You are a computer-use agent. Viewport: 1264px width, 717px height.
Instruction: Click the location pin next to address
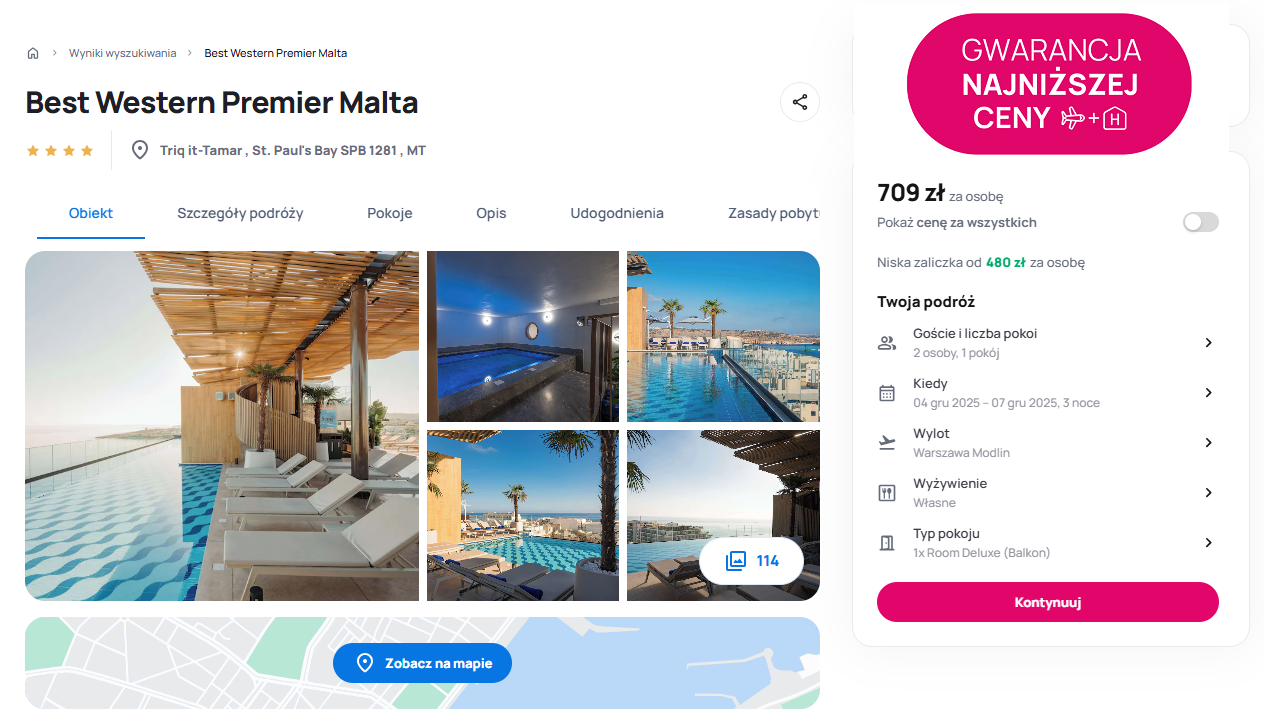tap(141, 150)
